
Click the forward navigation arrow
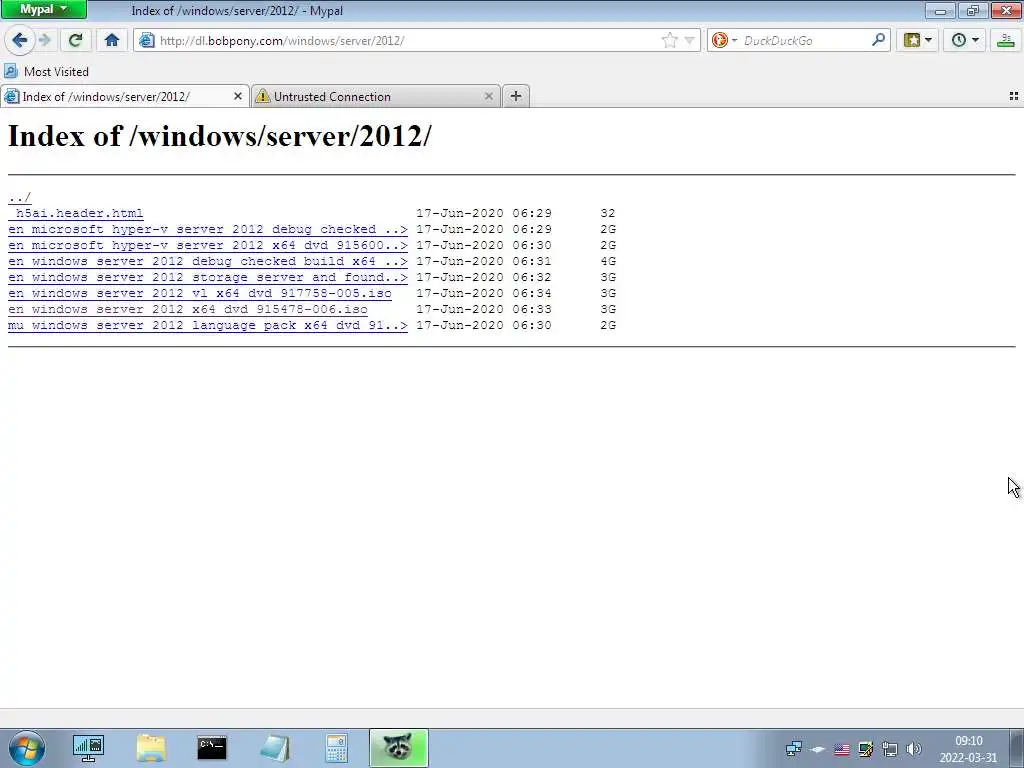coord(45,40)
